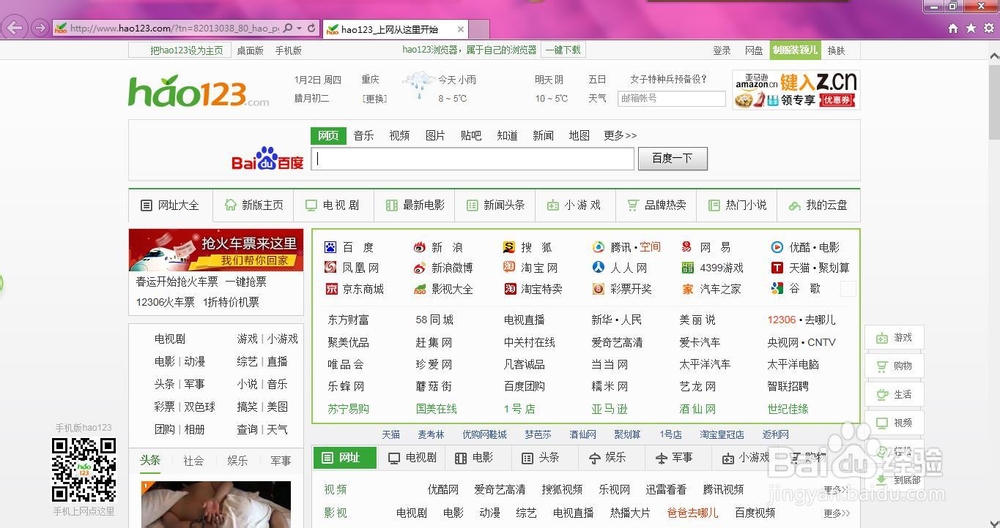Open the 新版主页 navigation tab
The image size is (1000, 528).
click(254, 205)
